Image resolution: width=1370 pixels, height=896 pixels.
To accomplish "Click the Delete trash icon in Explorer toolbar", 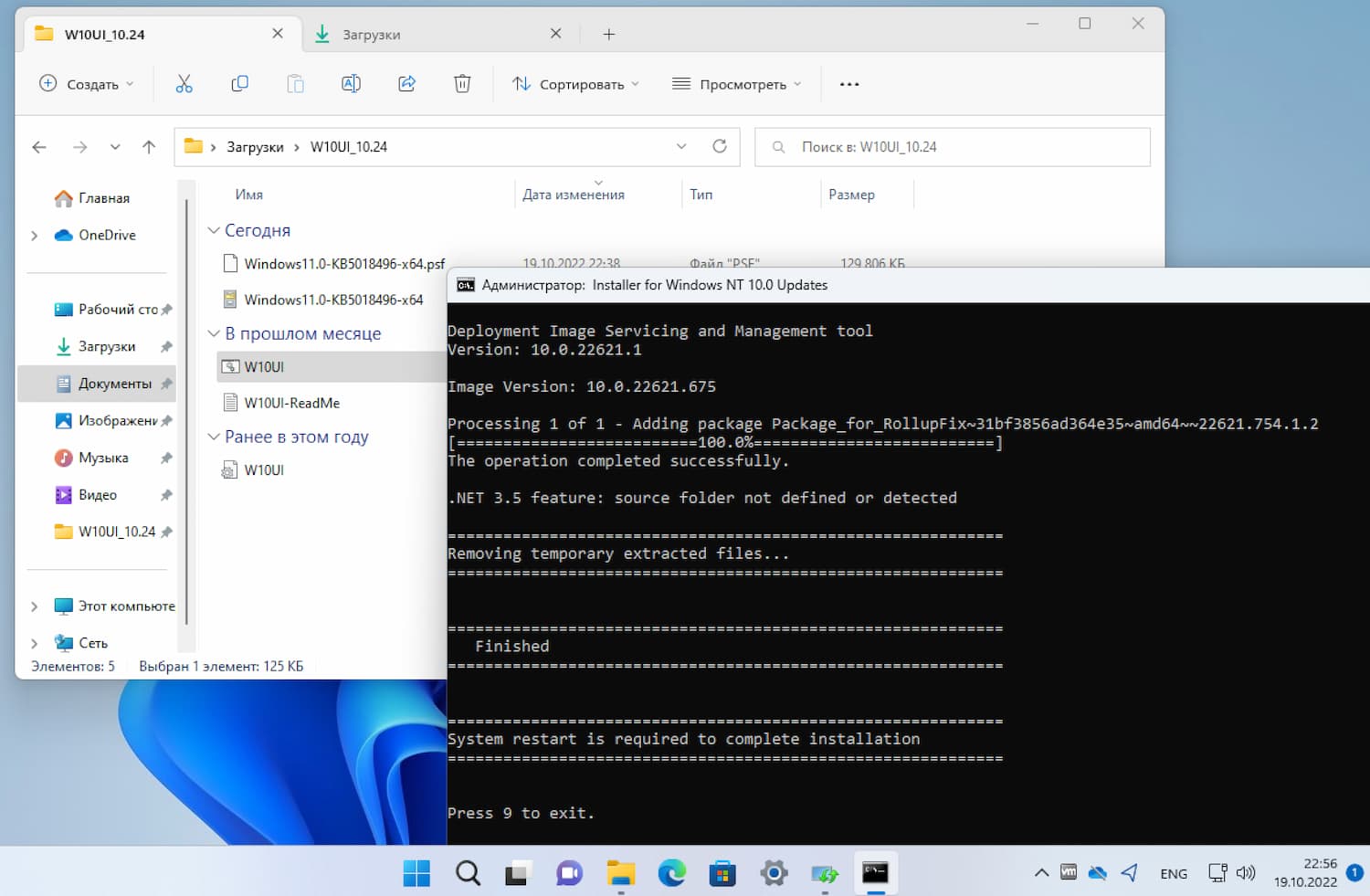I will pos(462,84).
